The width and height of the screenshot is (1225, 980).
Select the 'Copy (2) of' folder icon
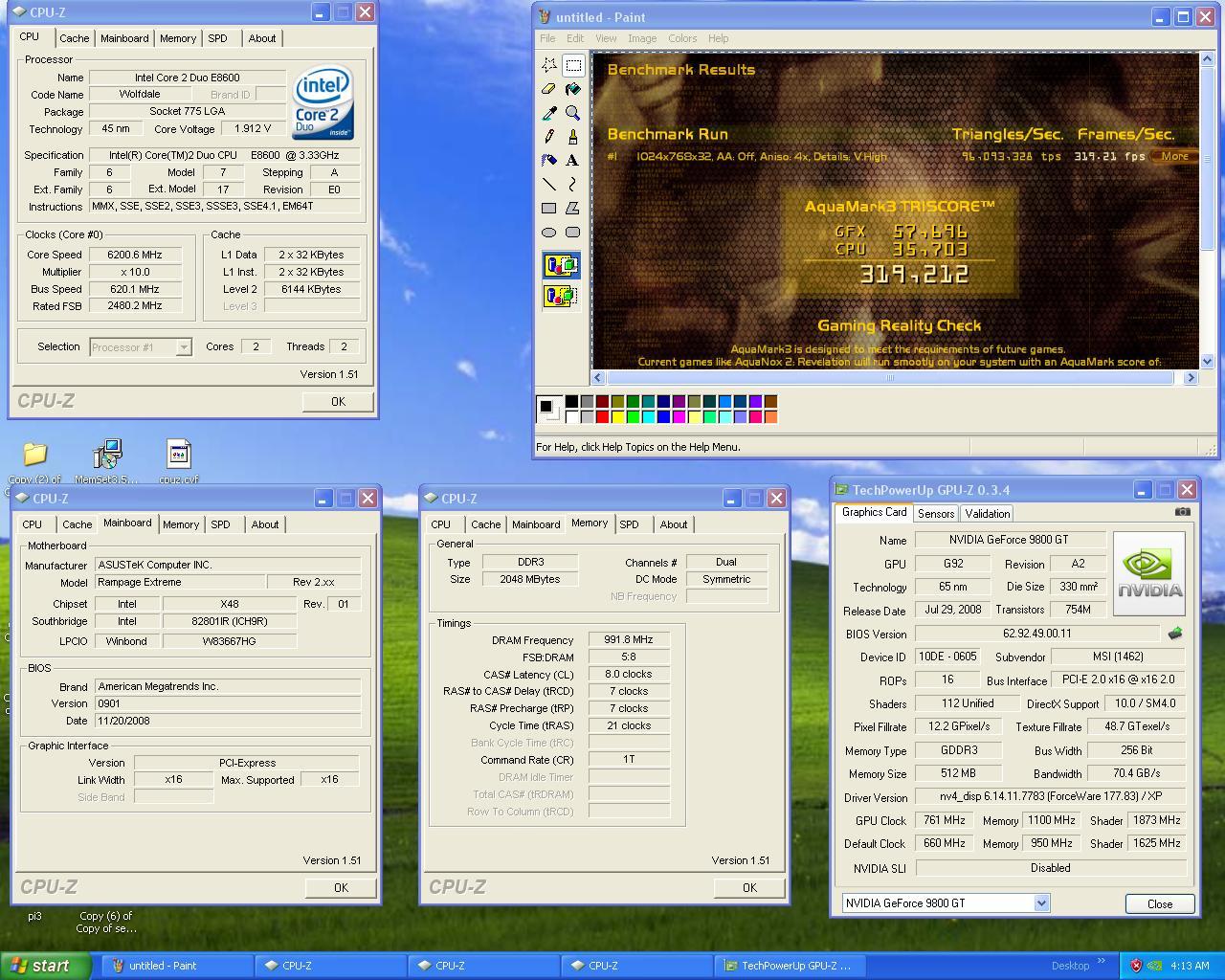34,460
